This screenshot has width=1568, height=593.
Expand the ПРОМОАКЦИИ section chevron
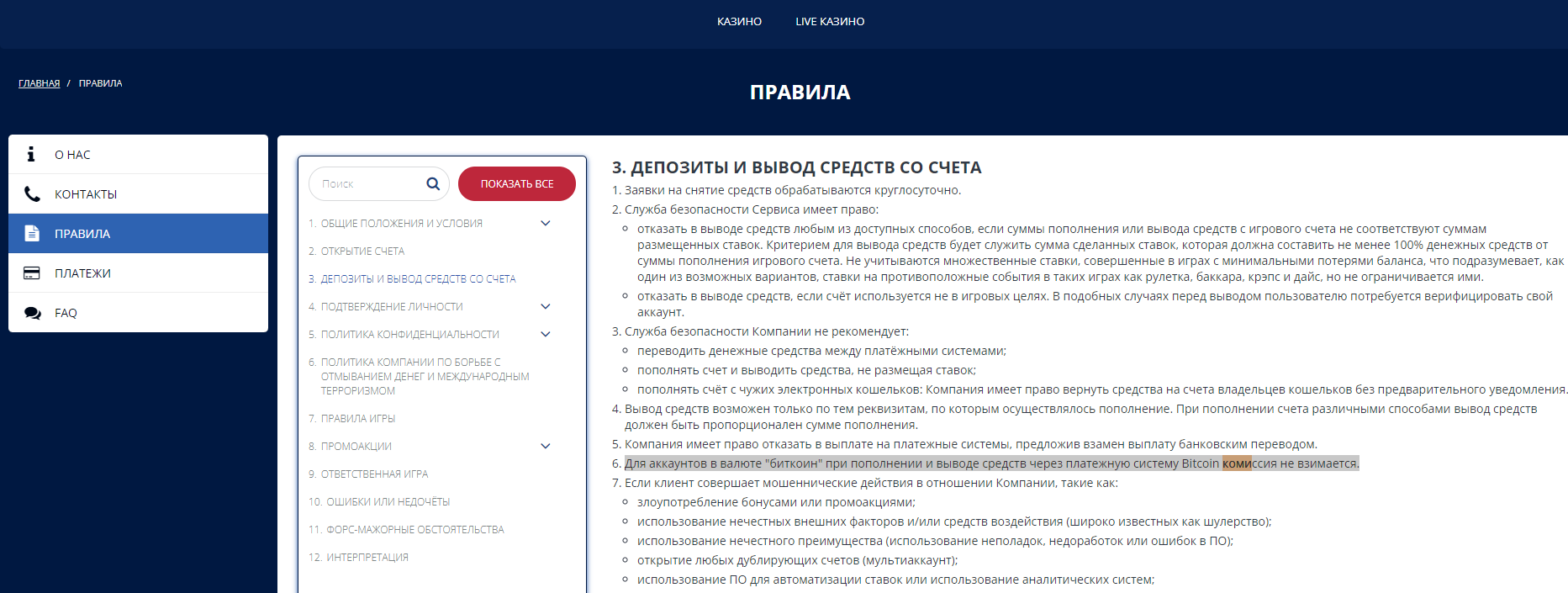[x=545, y=446]
